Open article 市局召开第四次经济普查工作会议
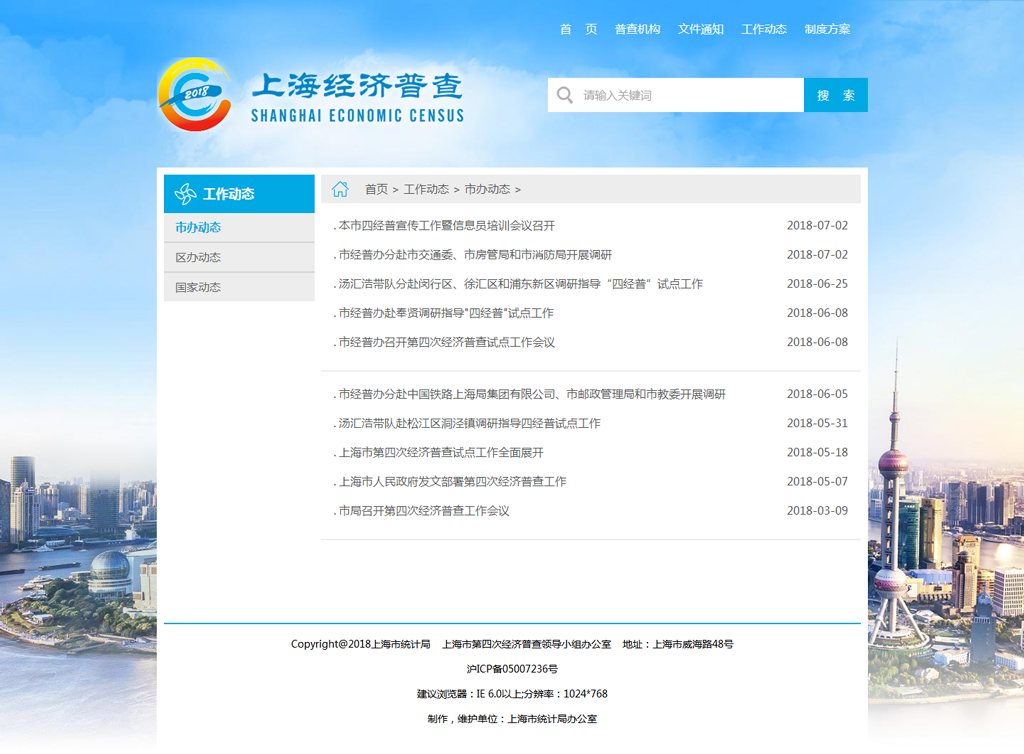Screen dimensions: 1024x754 424,511
